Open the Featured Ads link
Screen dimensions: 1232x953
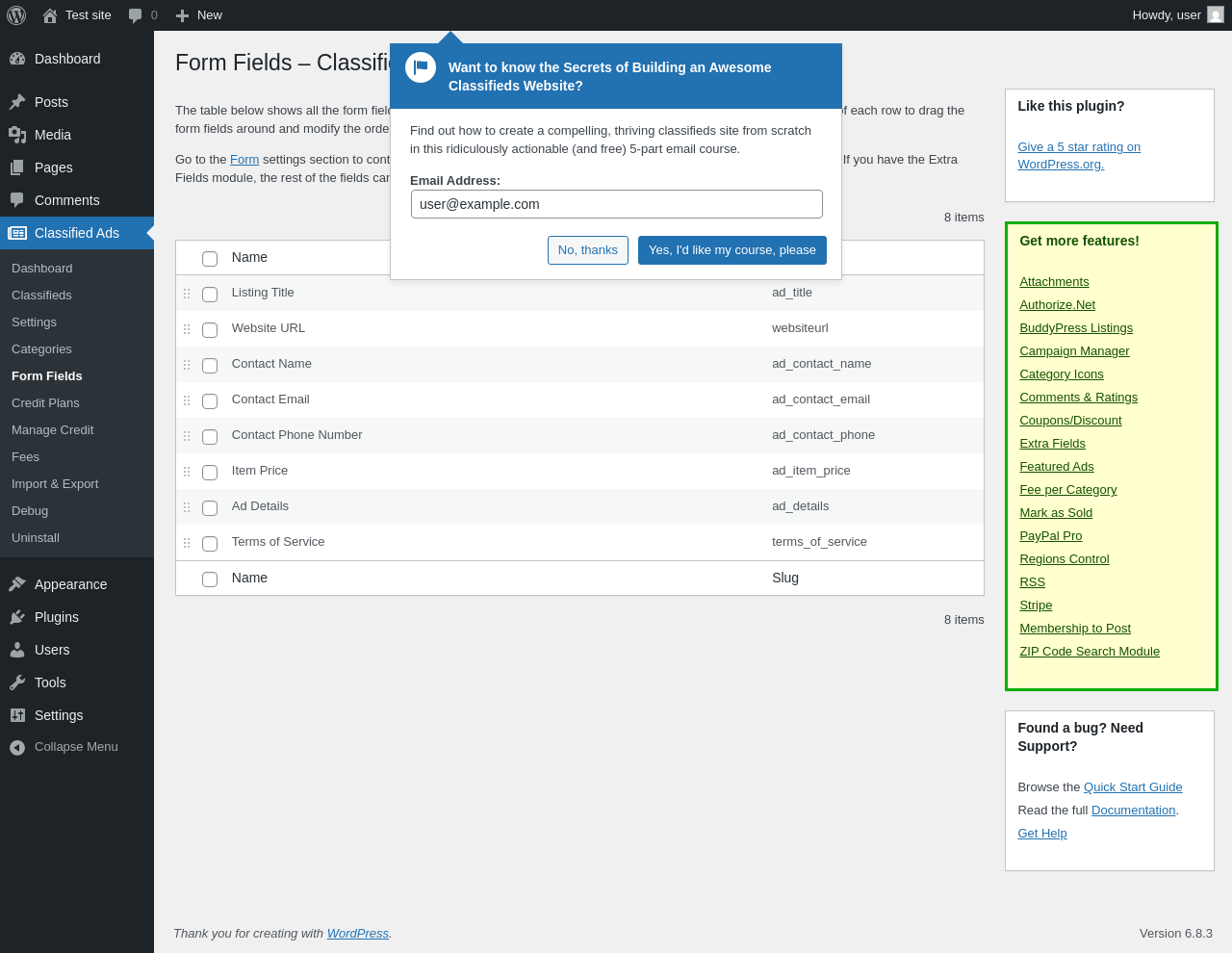coord(1057,467)
